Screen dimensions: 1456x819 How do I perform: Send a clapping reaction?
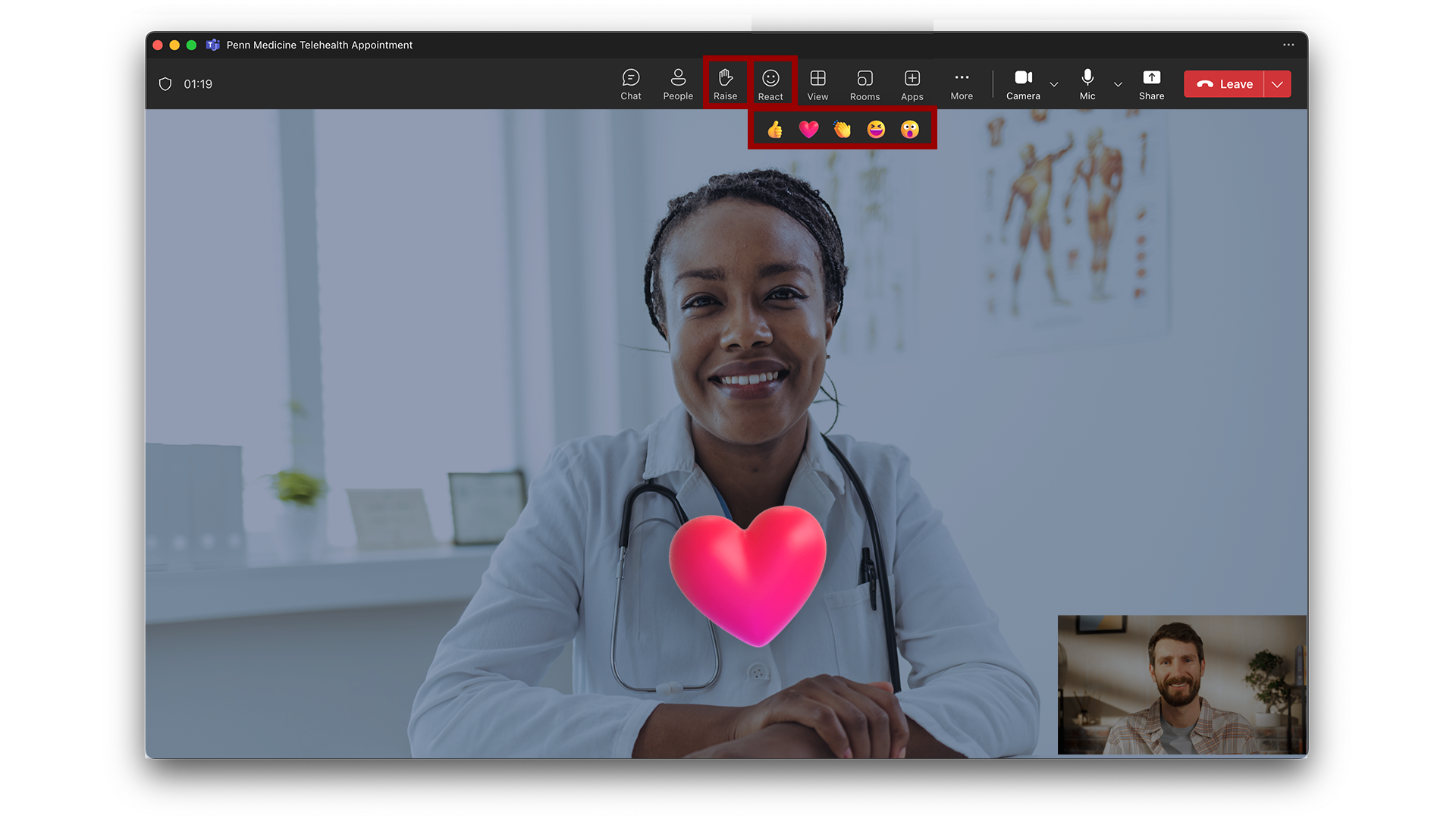pos(842,129)
